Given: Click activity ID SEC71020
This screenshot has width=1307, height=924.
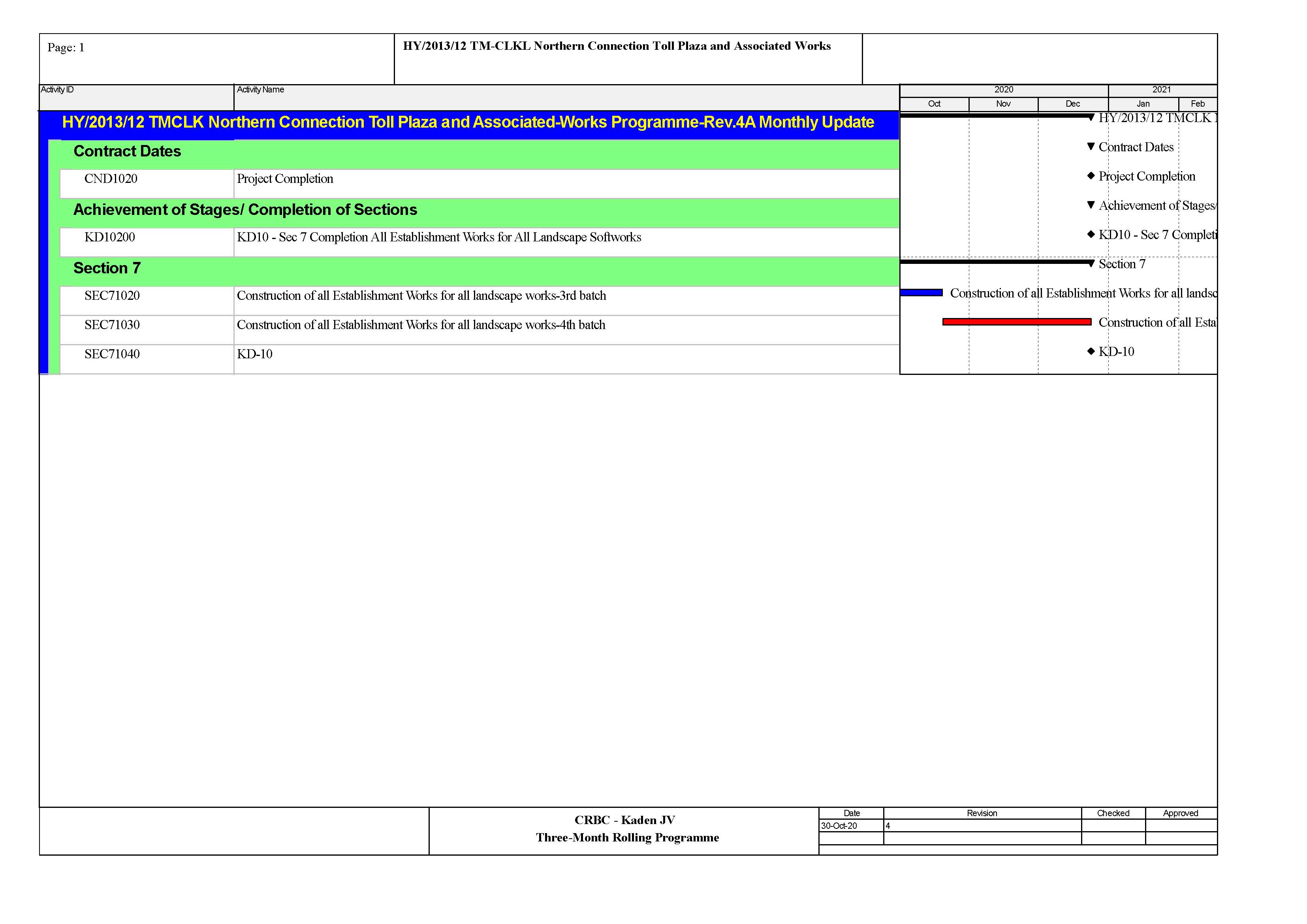Looking at the screenshot, I should (112, 295).
